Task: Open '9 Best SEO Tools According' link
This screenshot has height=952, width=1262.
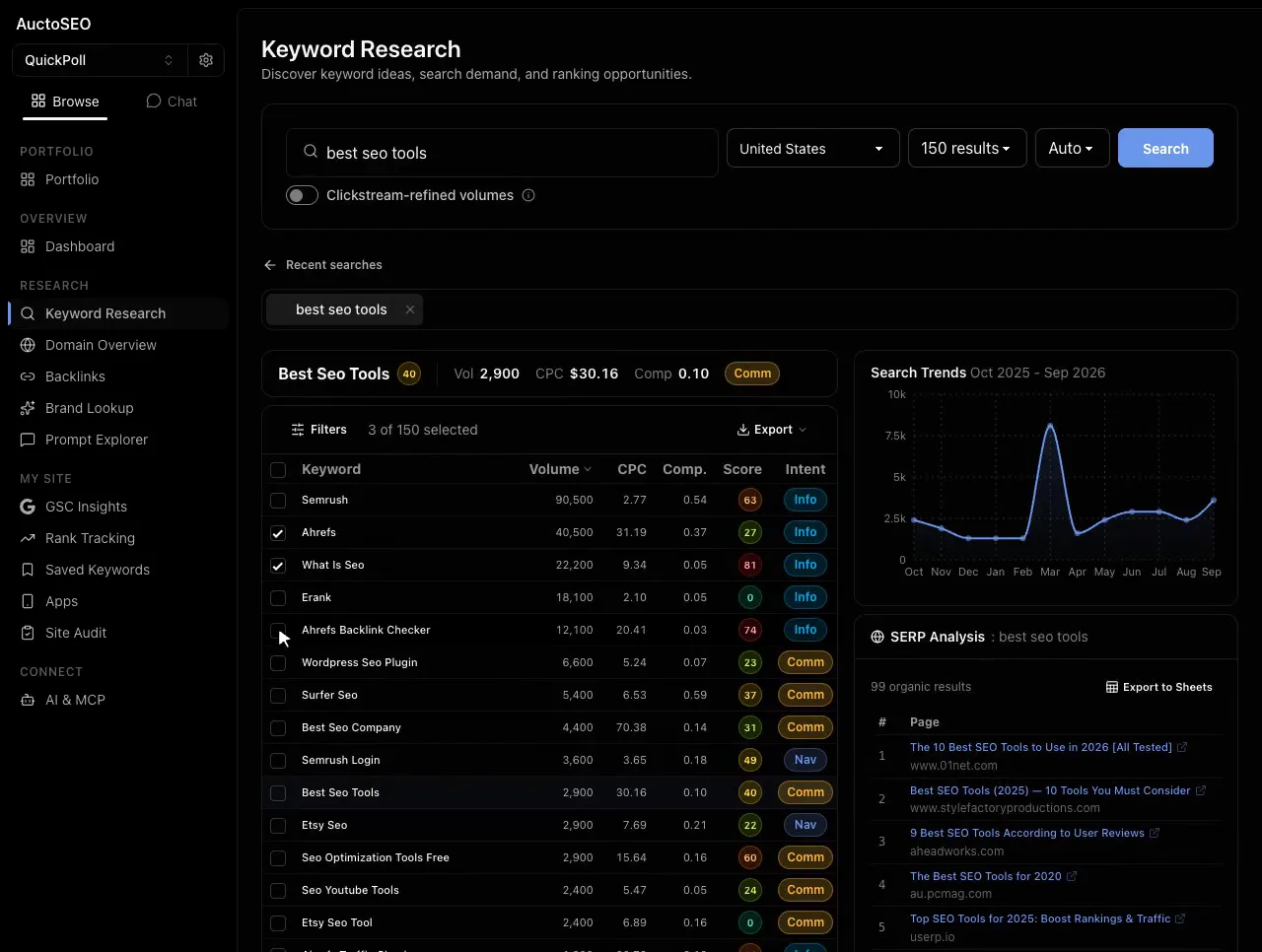Action: point(1026,833)
